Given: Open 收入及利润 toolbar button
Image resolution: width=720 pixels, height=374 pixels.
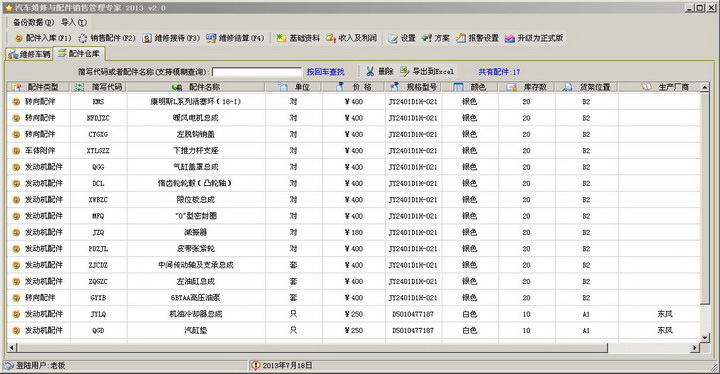Looking at the screenshot, I should pos(351,38).
